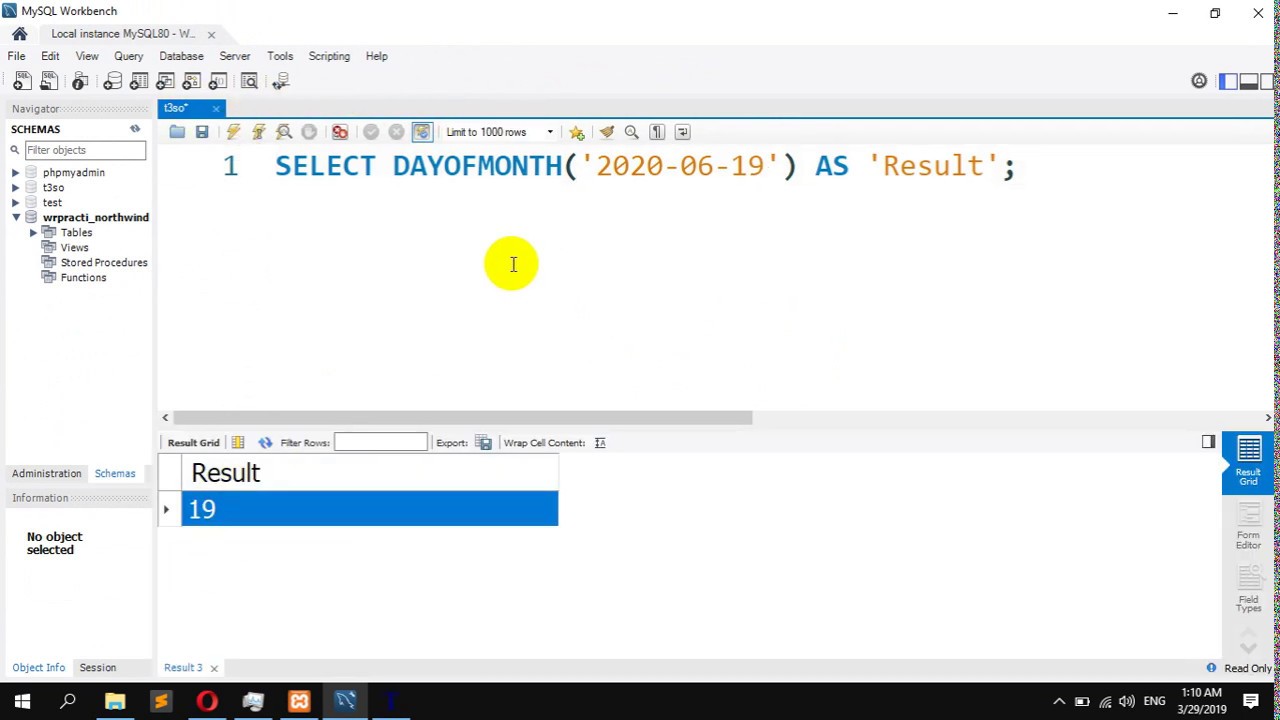Execute the query with lightning bolt
The image size is (1280, 720).
tap(233, 132)
